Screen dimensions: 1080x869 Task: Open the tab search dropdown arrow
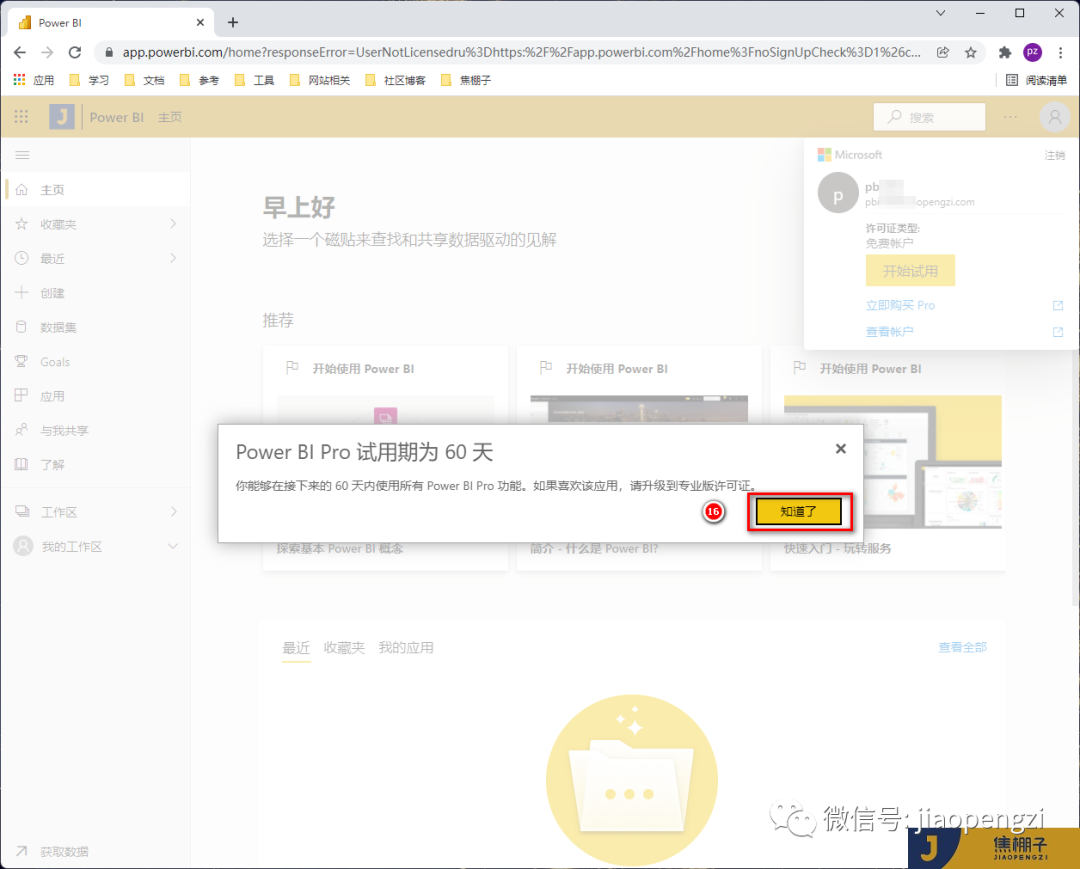click(940, 13)
